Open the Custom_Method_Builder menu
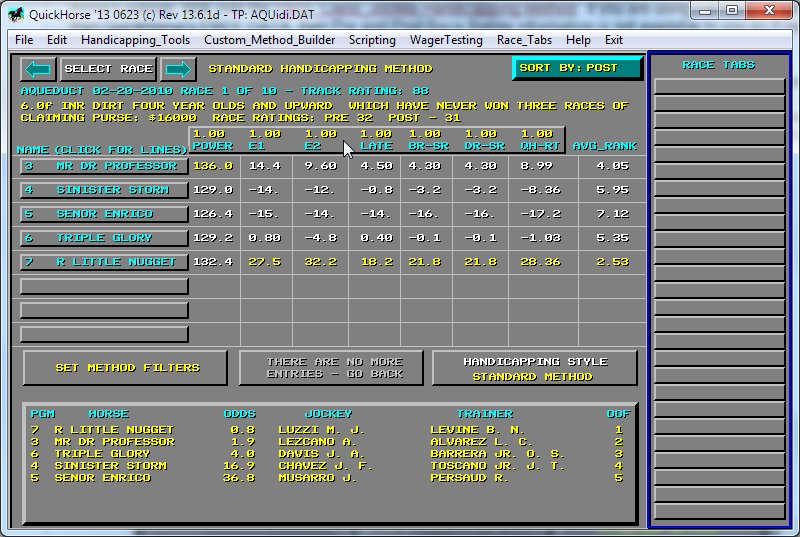800x537 pixels. click(270, 40)
